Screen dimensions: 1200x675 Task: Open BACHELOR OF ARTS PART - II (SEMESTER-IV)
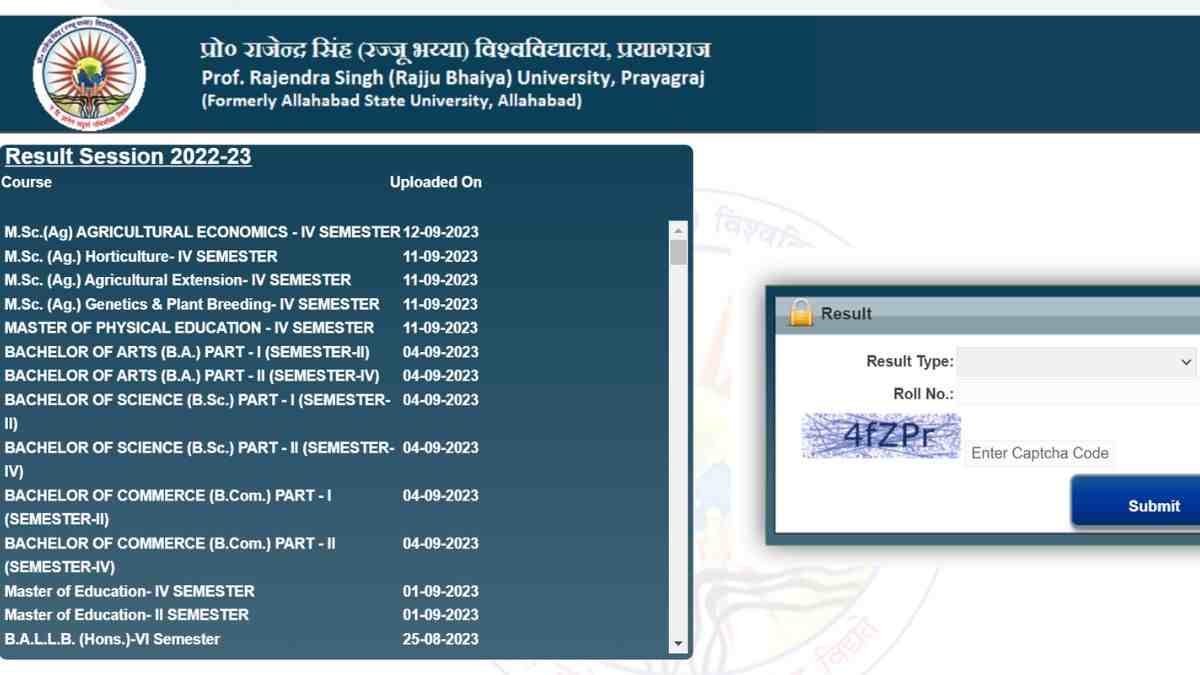tap(192, 376)
